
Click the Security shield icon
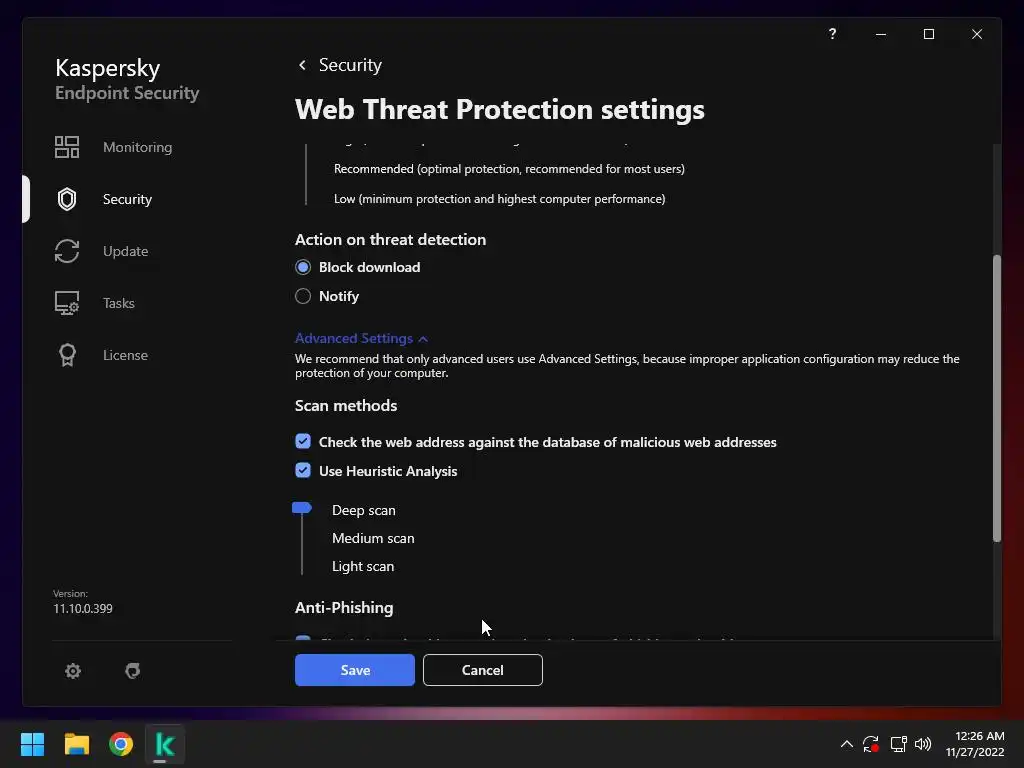tap(67, 199)
